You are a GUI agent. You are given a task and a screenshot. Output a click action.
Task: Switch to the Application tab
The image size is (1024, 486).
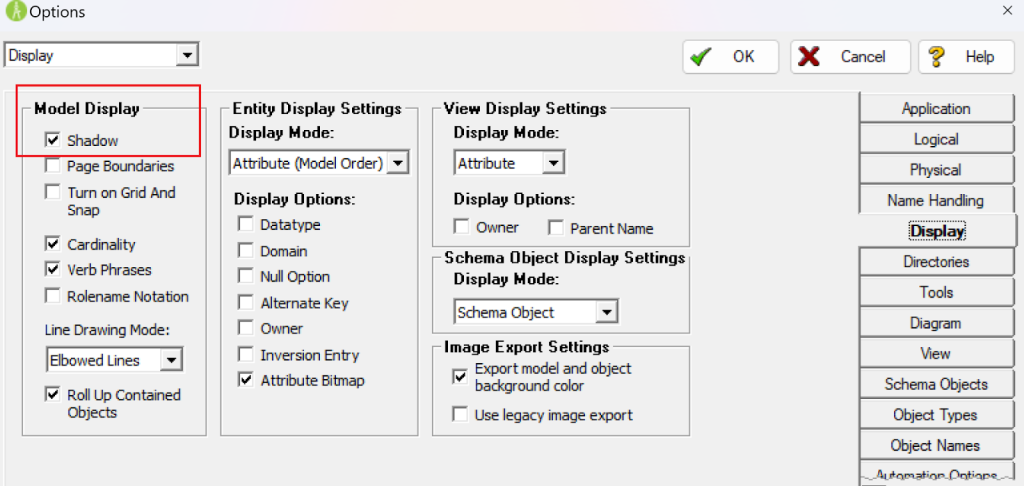(936, 109)
